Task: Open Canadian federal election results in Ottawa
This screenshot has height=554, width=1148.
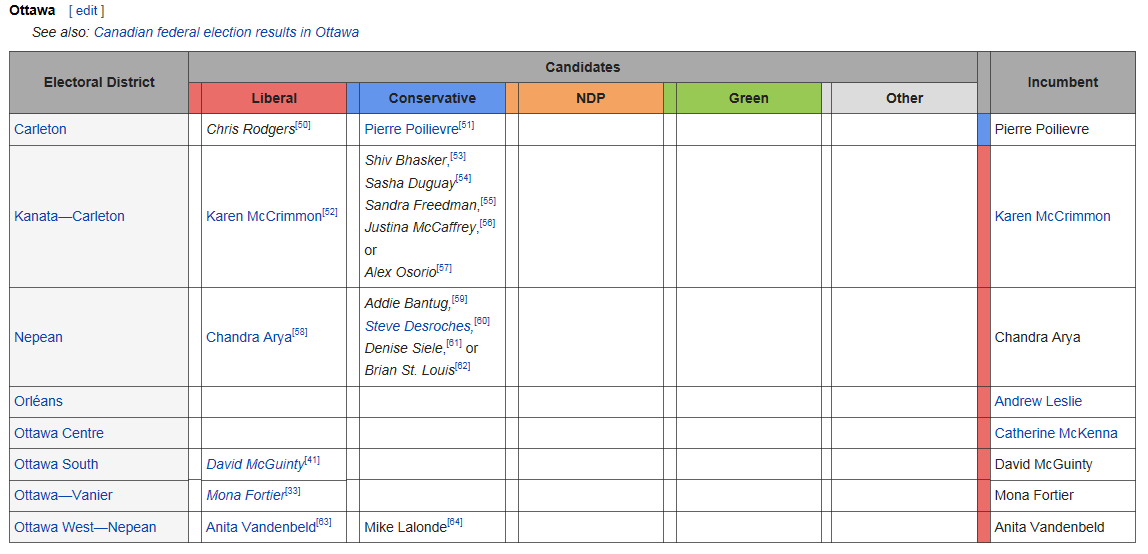Action: click(226, 32)
